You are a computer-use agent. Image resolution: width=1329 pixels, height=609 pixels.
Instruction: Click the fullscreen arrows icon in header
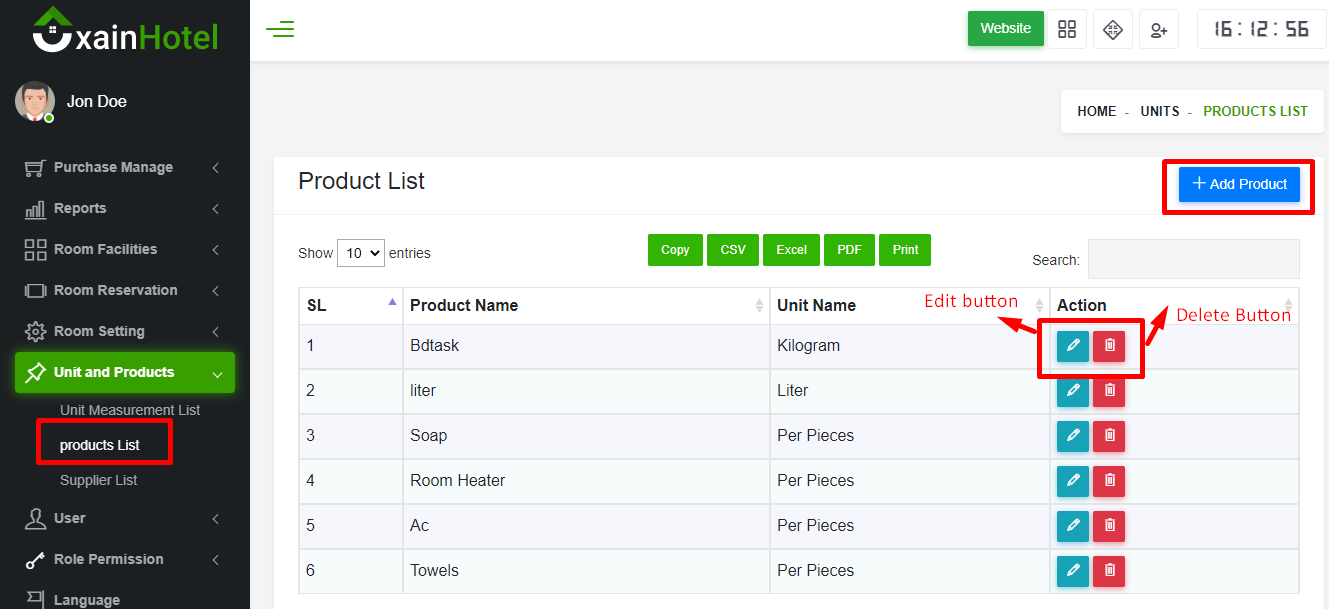1112,29
